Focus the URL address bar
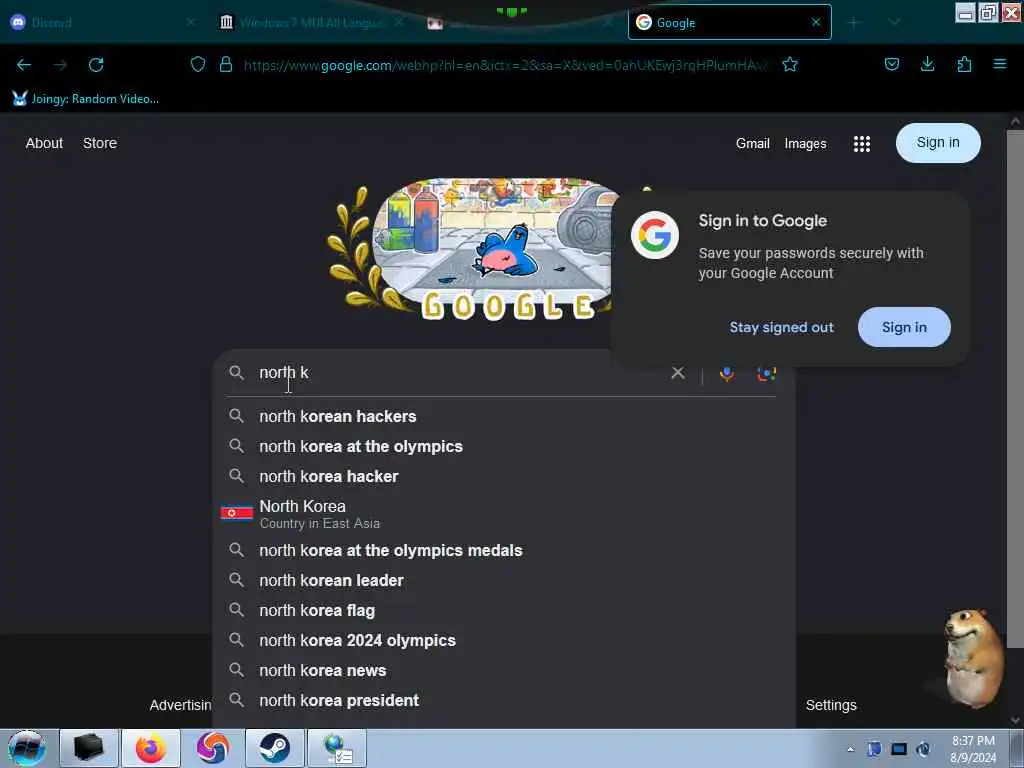Screen dimensions: 1024x768 tap(506, 65)
